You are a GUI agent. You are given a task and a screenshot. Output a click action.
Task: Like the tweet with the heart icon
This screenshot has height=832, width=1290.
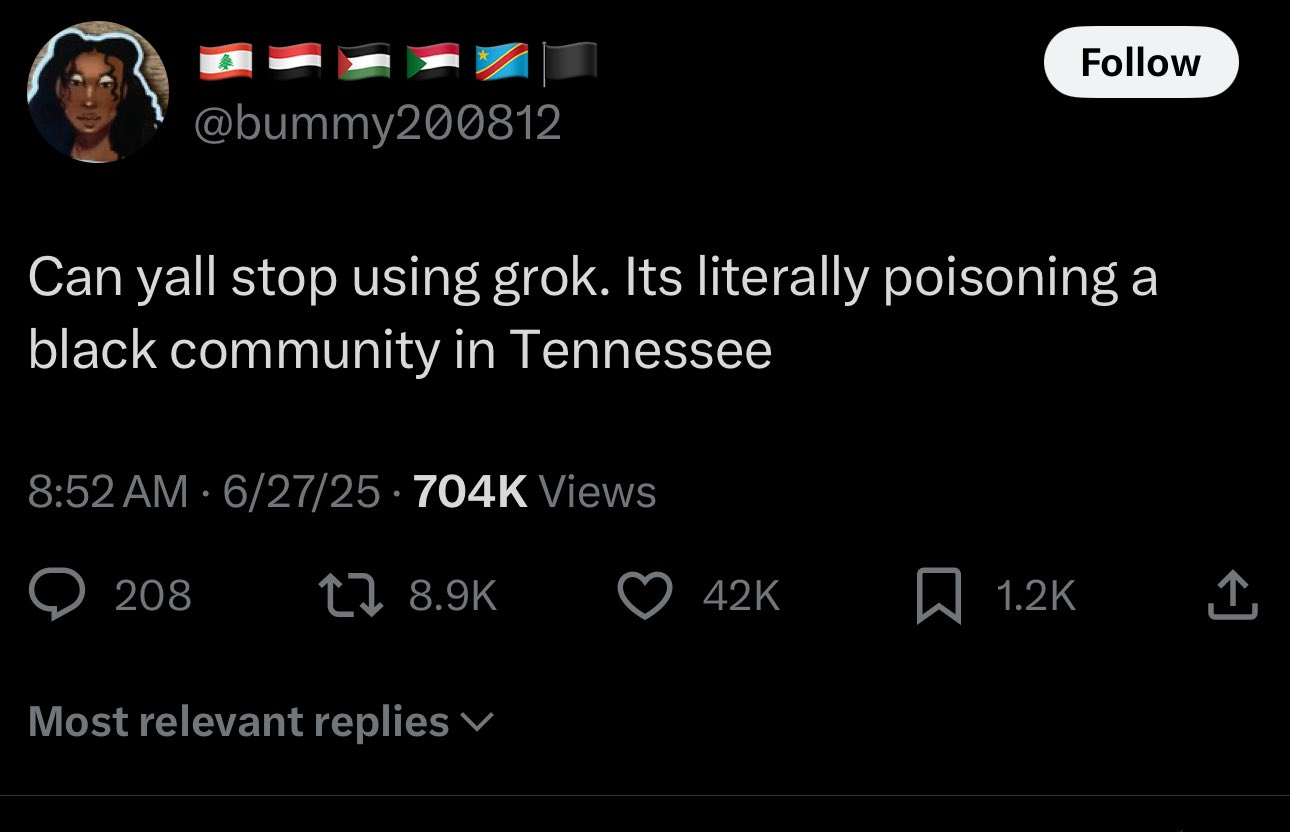click(644, 595)
